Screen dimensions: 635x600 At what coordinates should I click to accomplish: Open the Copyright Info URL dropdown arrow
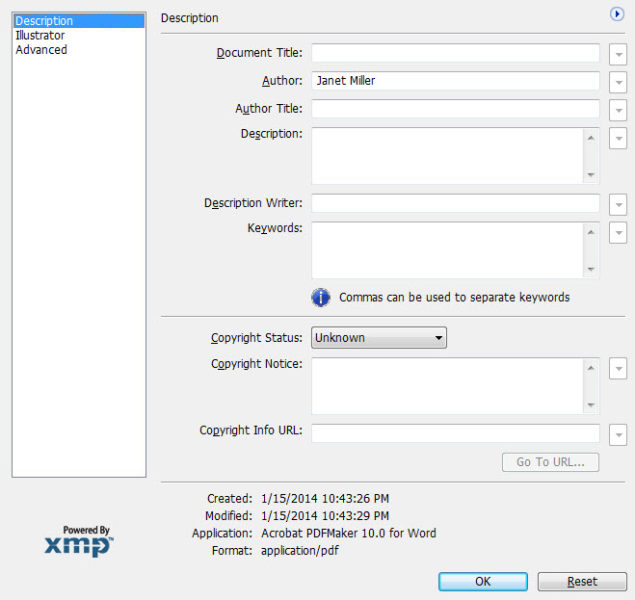tap(618, 434)
